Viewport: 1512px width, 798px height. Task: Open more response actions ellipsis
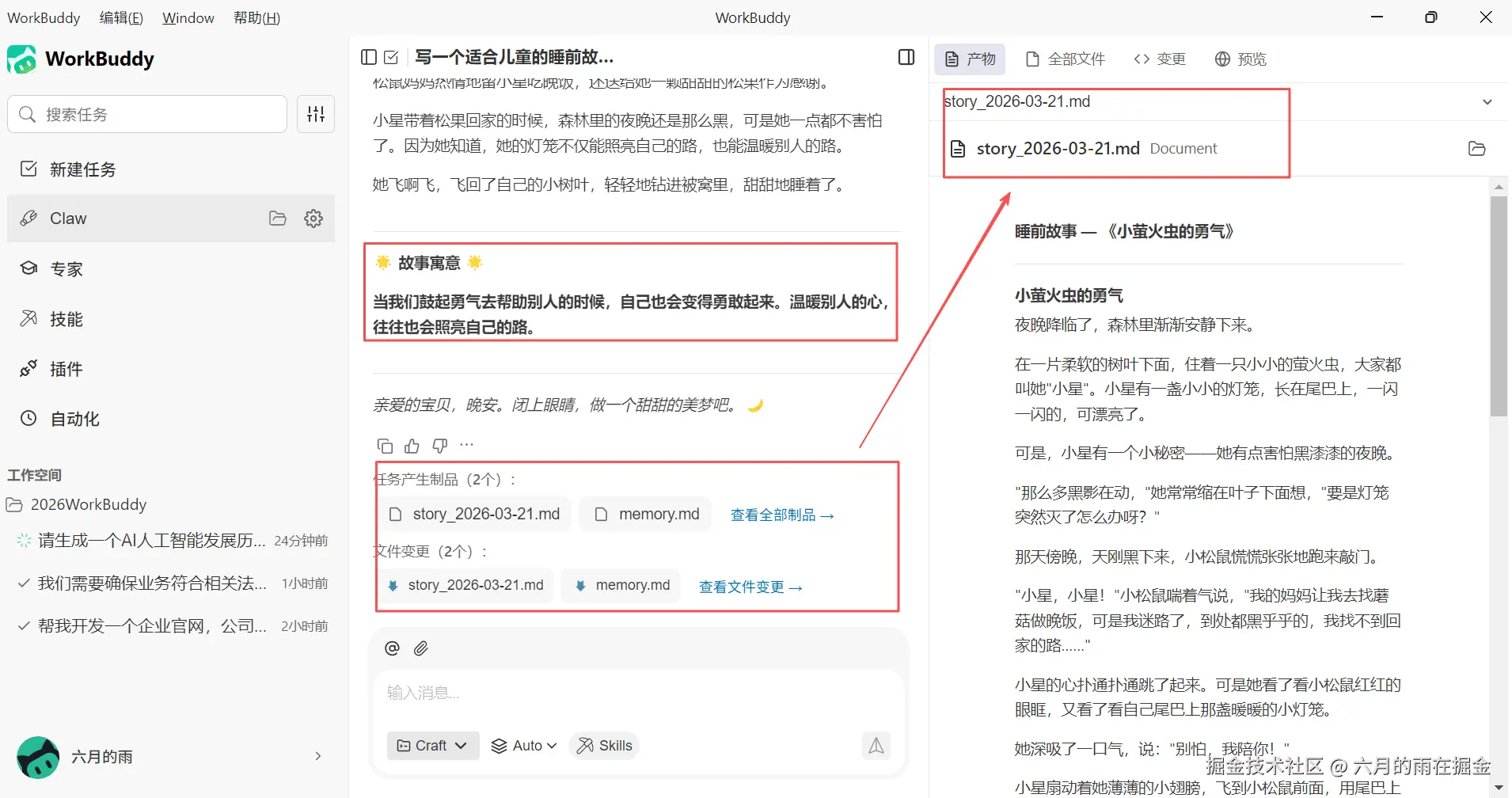pos(467,445)
